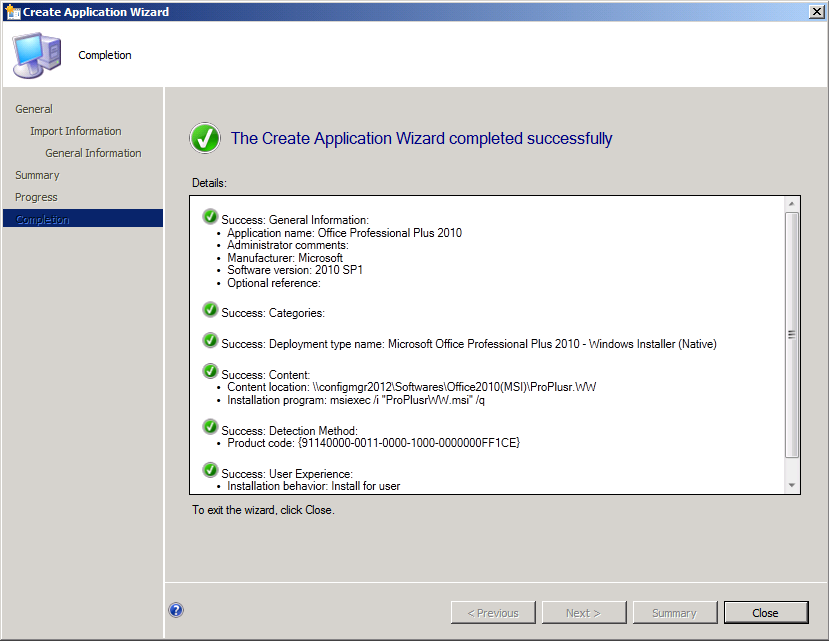Click the Close button
The image size is (829, 641).
point(765,612)
